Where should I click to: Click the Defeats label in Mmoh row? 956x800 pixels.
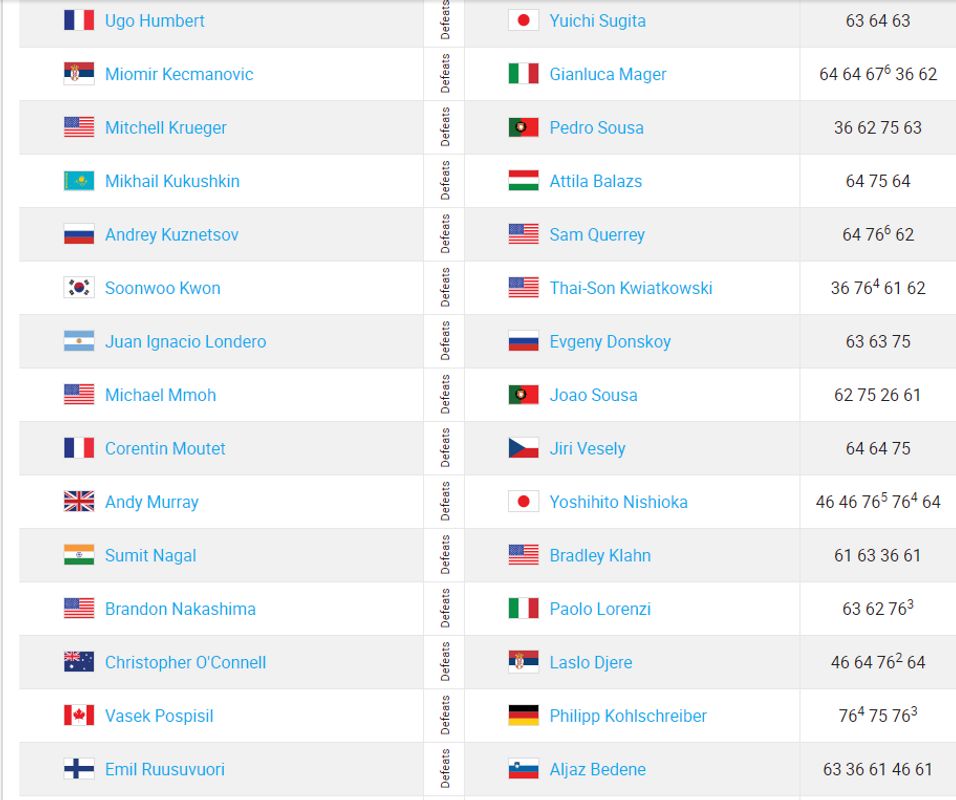445,395
